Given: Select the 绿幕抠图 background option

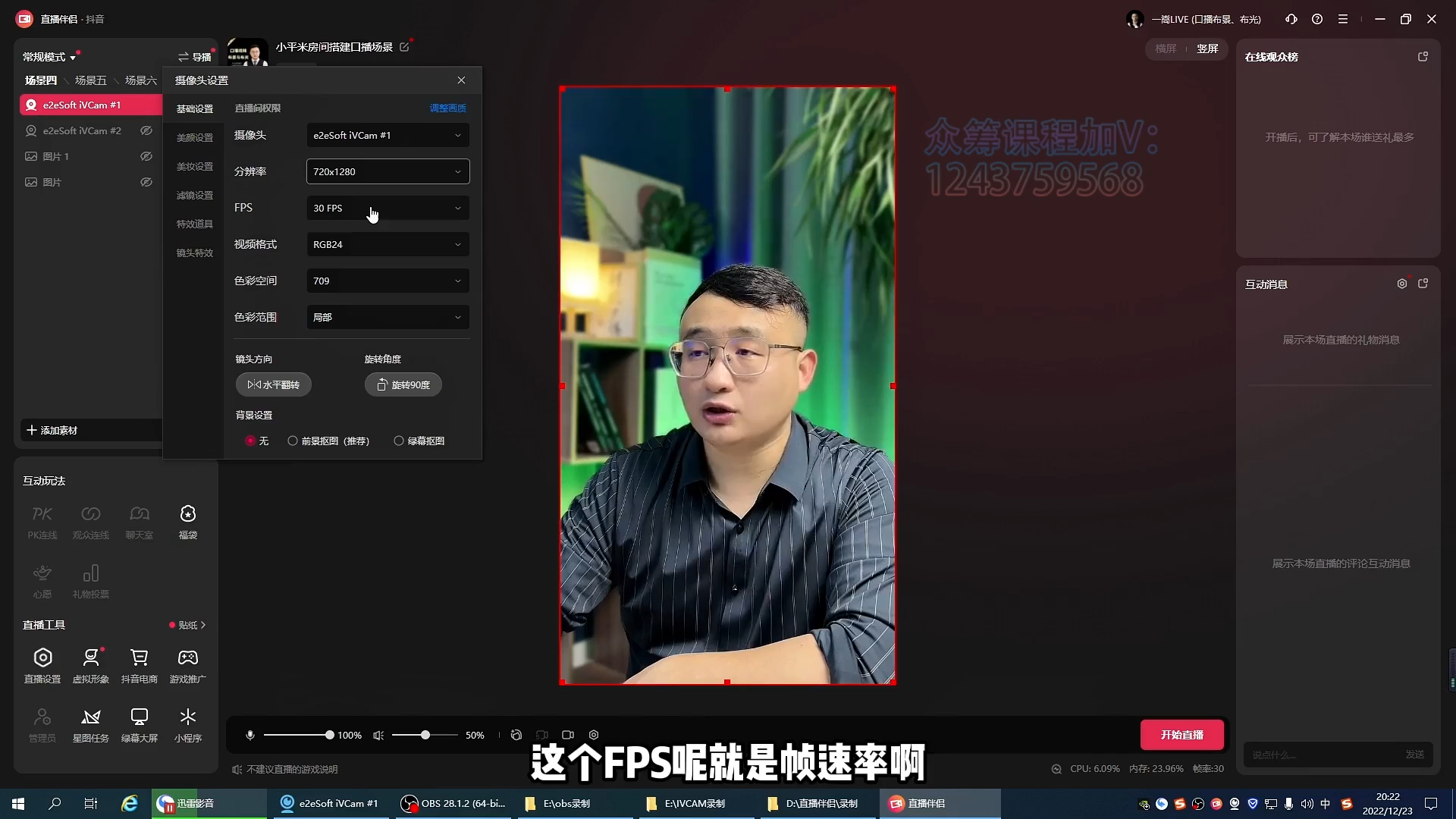Looking at the screenshot, I should 399,441.
